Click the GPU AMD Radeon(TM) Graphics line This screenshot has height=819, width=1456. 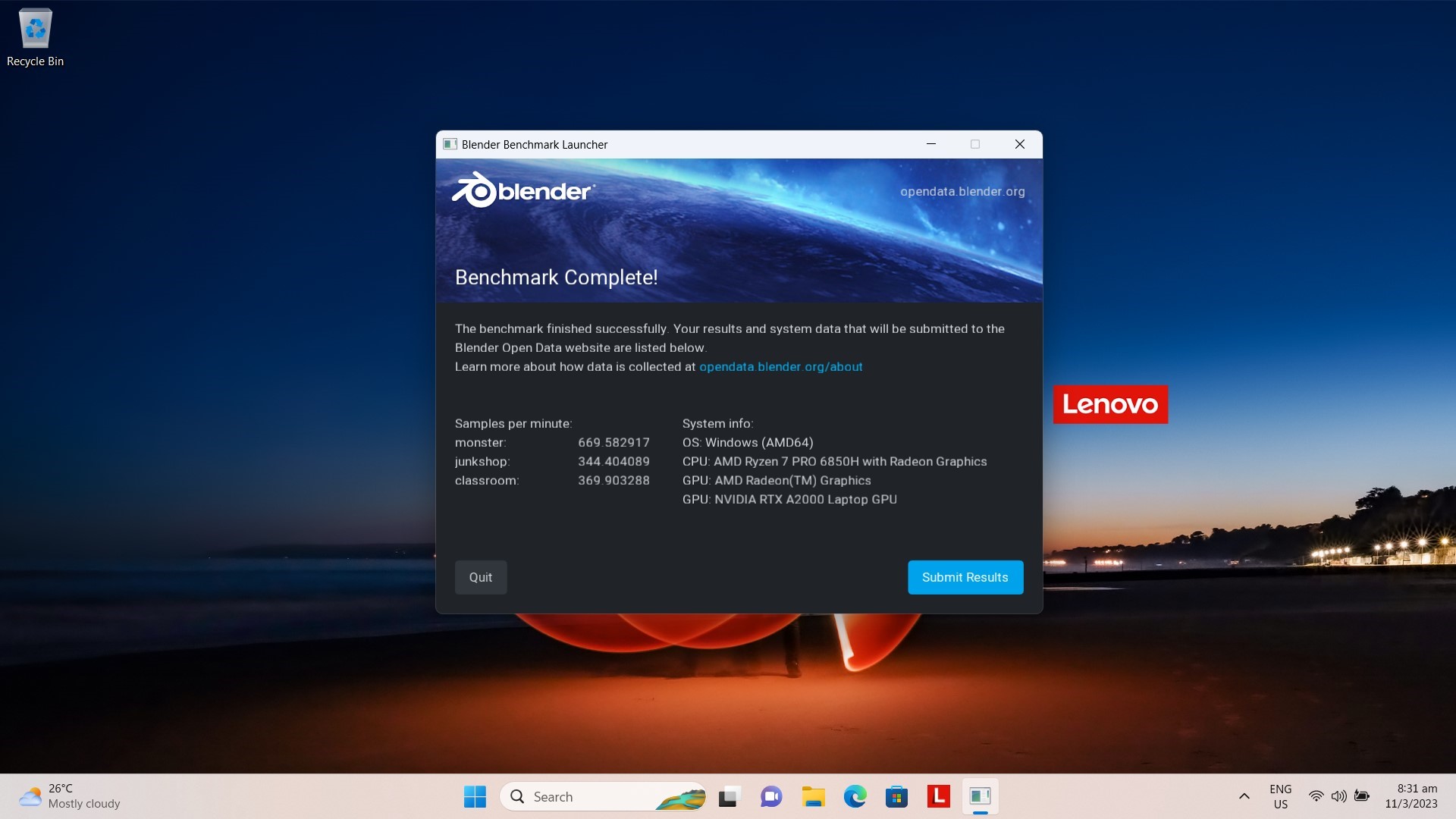pos(777,481)
